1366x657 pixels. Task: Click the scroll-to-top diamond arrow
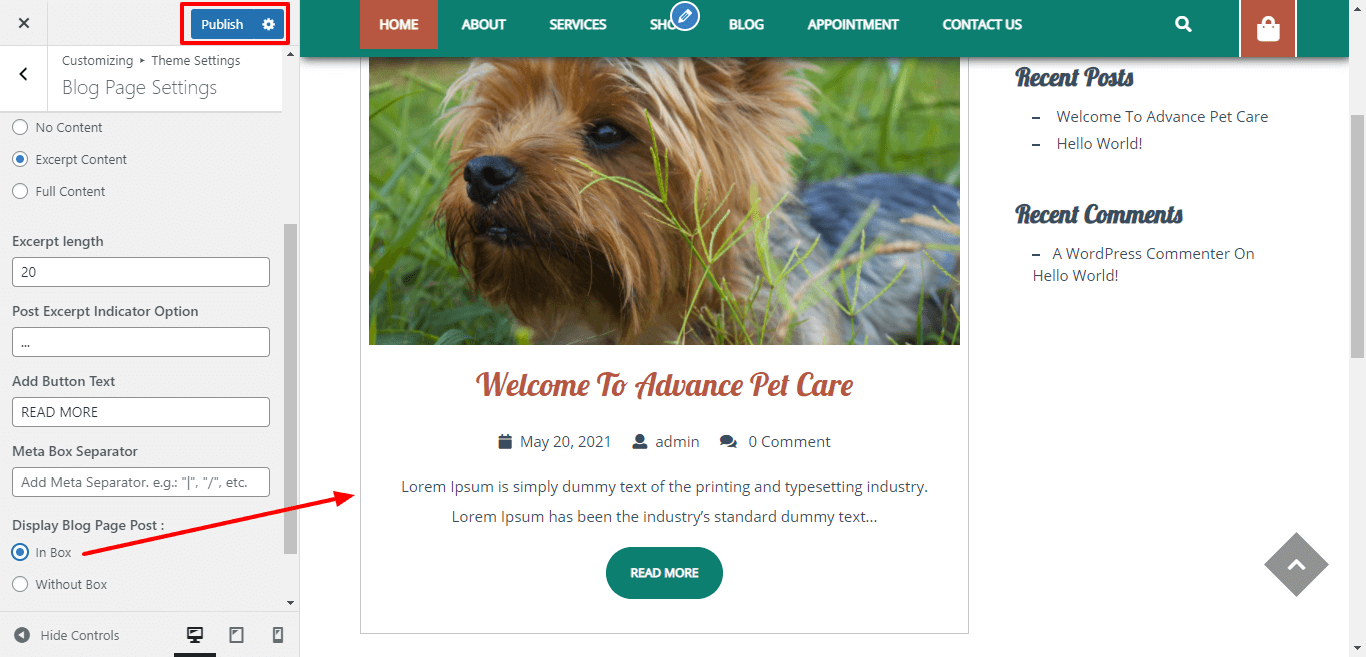click(1296, 564)
